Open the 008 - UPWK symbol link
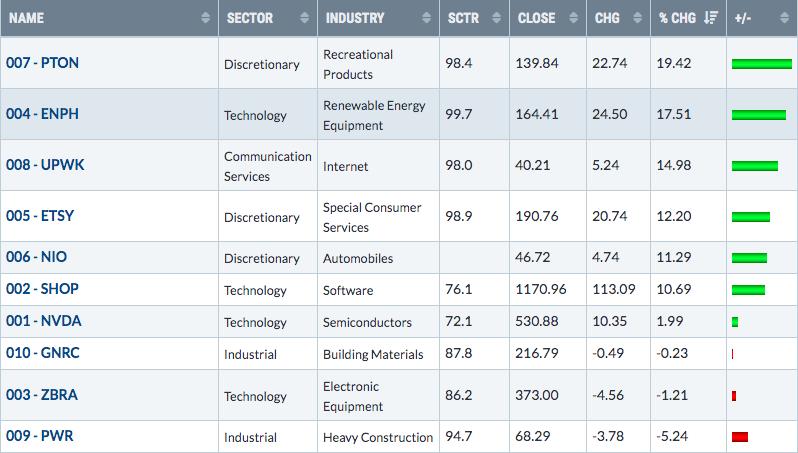 coord(45,165)
